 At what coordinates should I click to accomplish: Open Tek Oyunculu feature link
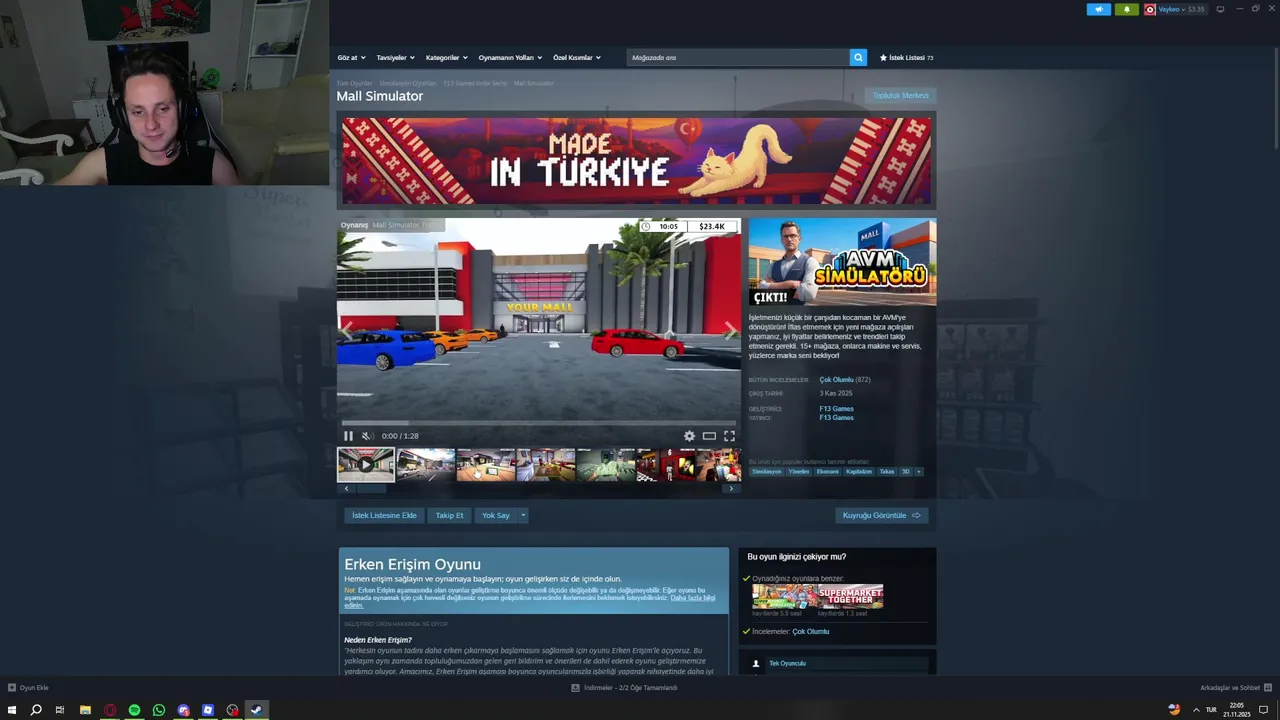coord(787,663)
